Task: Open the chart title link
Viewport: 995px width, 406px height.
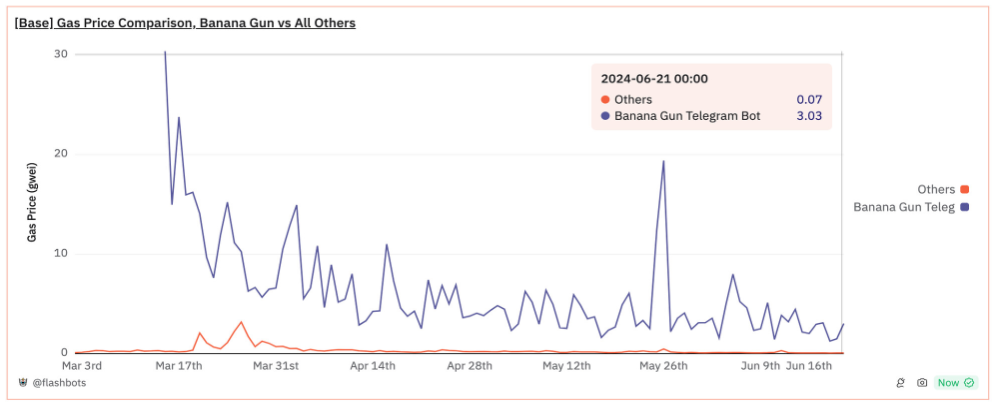Action: pyautogui.click(x=185, y=22)
